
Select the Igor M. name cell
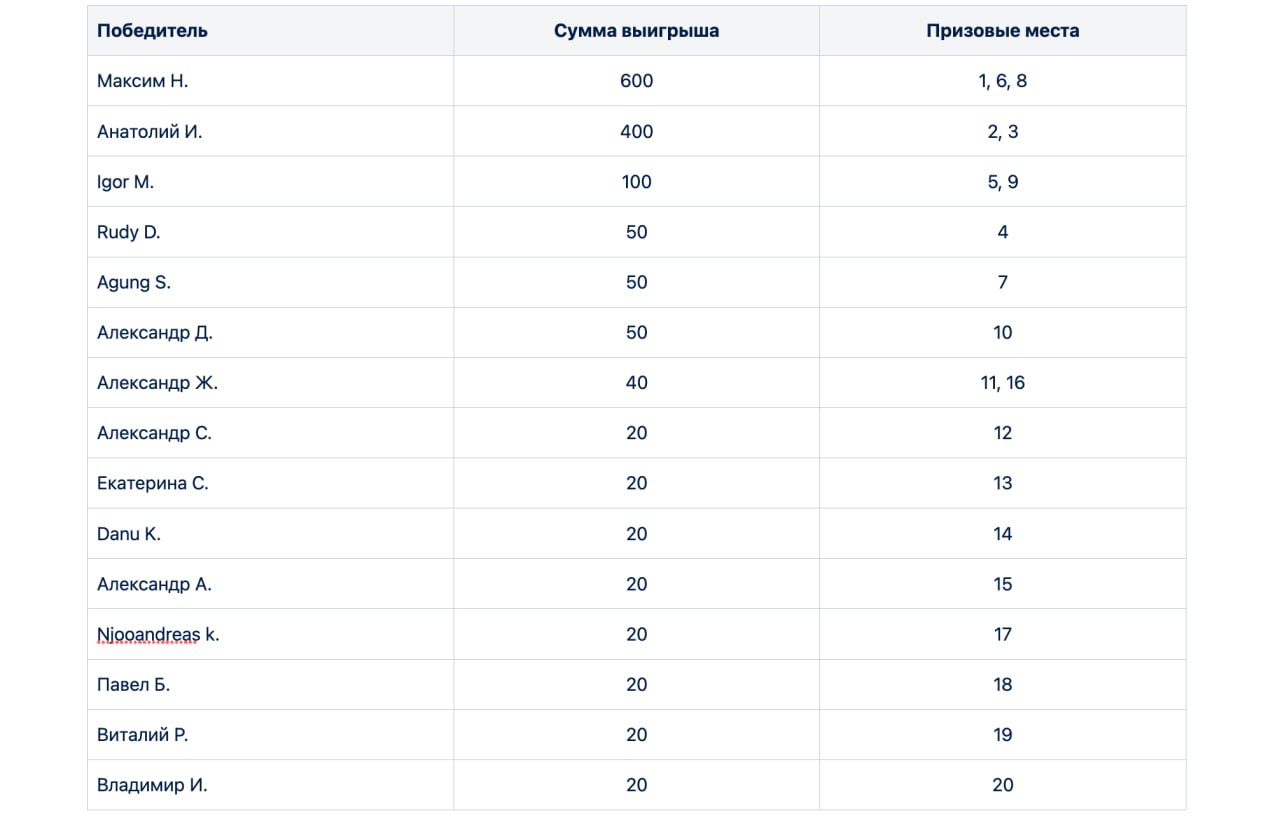point(270,182)
